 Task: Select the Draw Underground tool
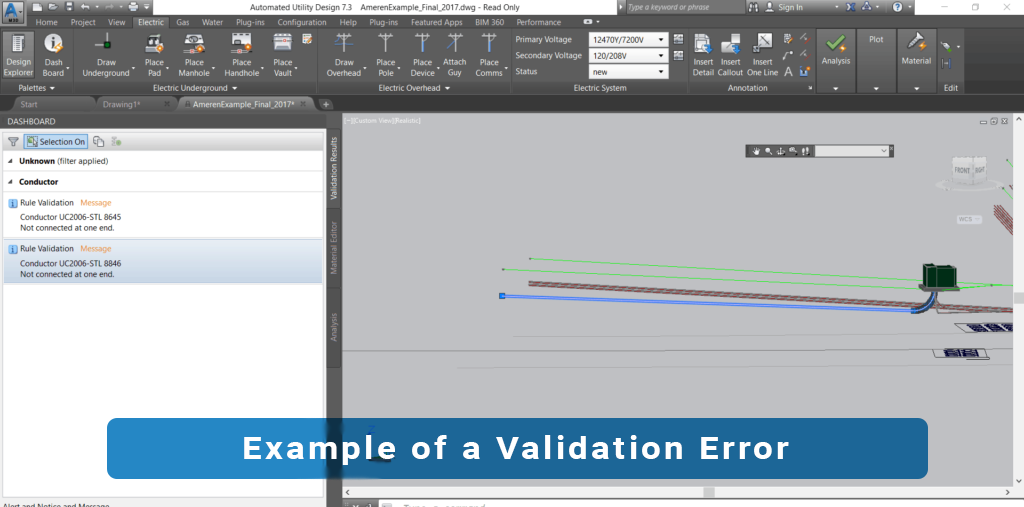pyautogui.click(x=106, y=55)
